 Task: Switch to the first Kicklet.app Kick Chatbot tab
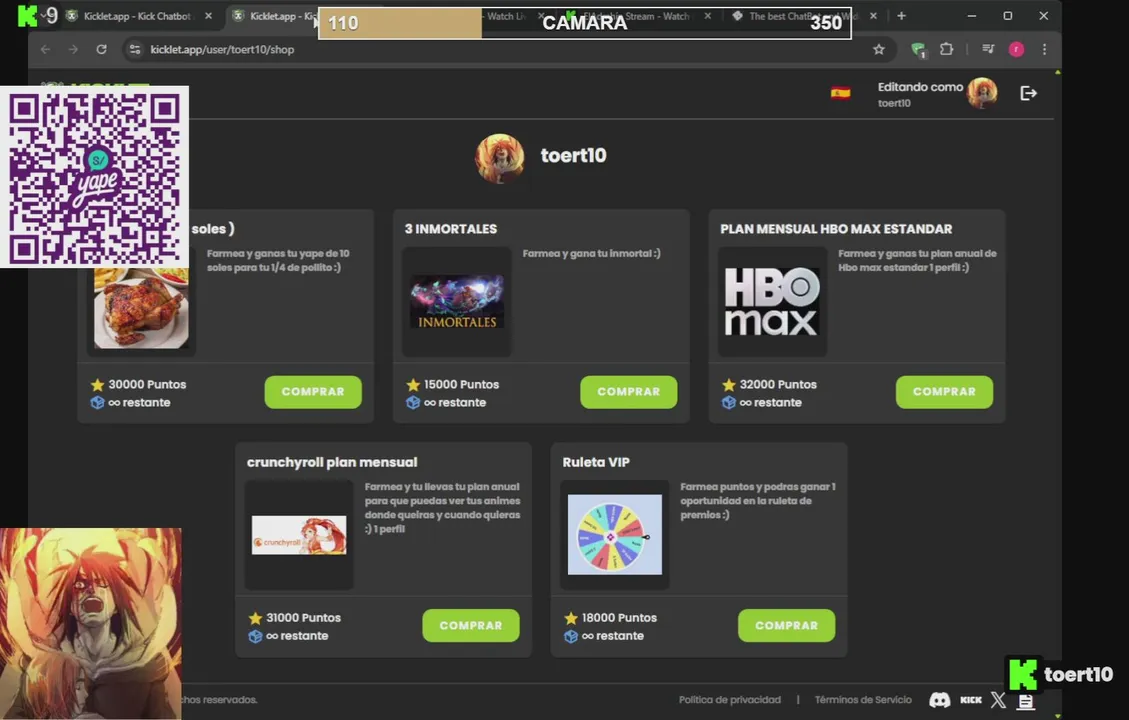coord(137,16)
